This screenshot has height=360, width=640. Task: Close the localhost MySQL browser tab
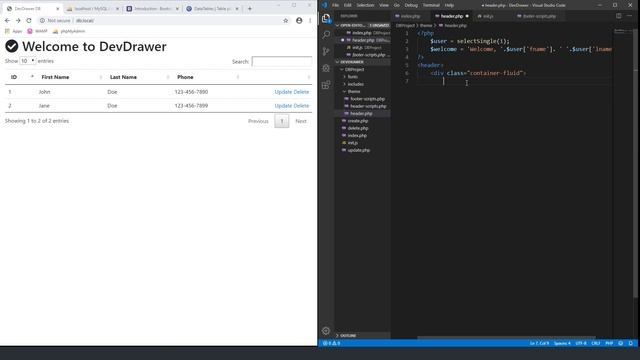click(118, 9)
